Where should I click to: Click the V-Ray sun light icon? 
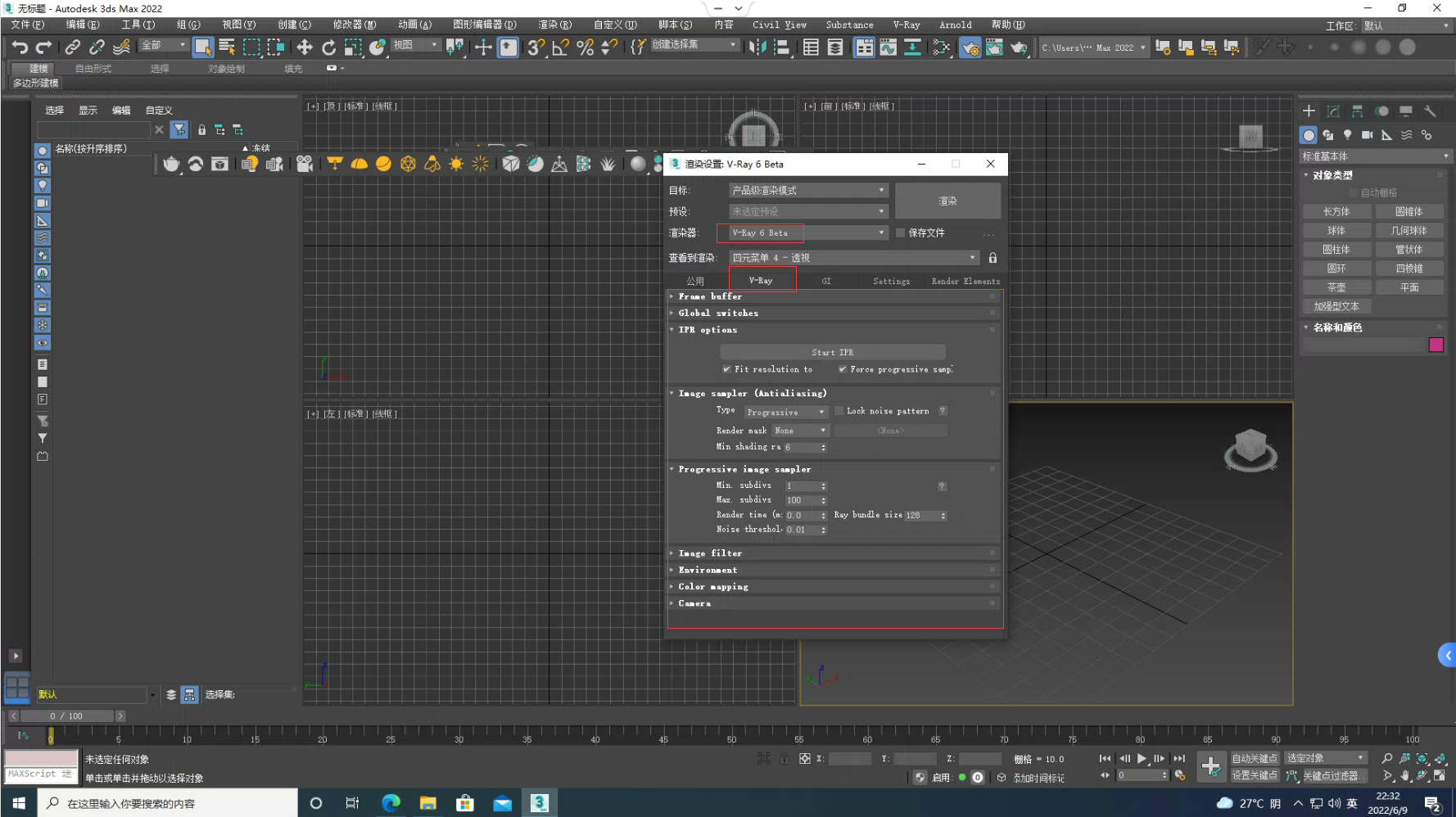click(456, 164)
